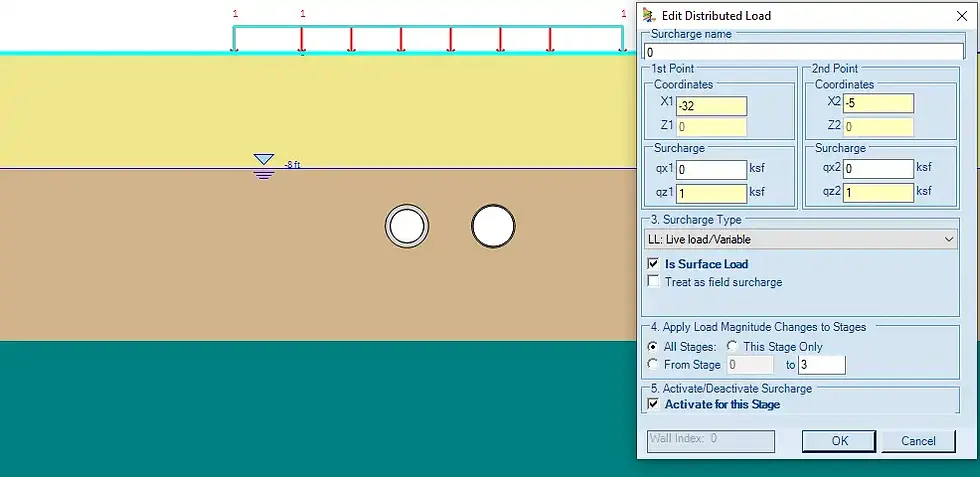
Task: Click the qx2 surcharge field
Action: pos(879,169)
